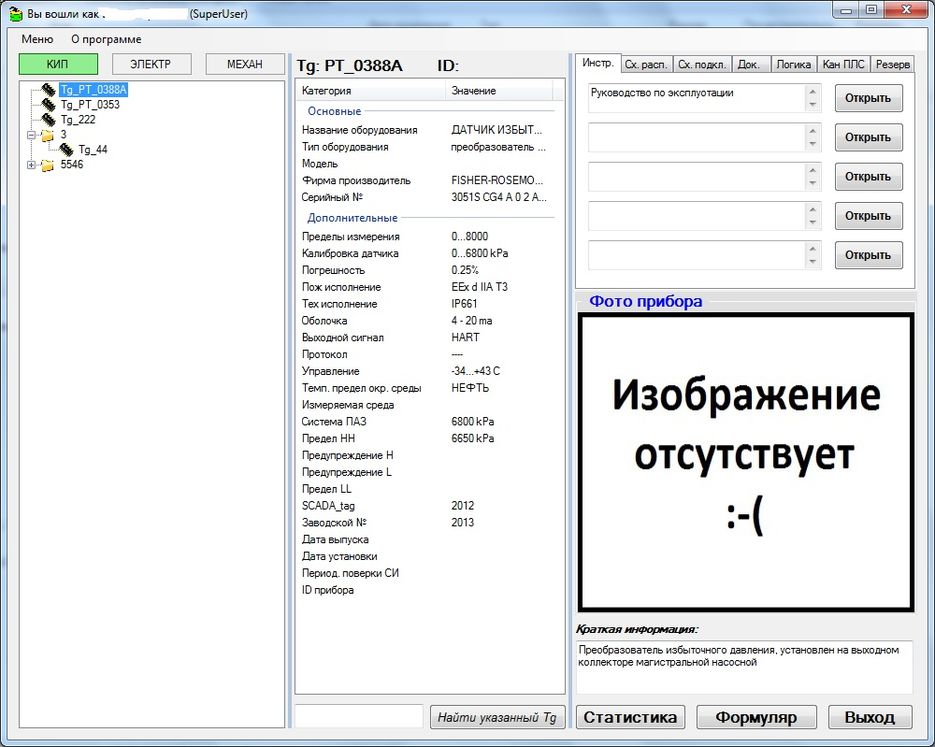Screen dimensions: 935x747
Task: Click the 5546 folder icon
Action: click(x=47, y=165)
